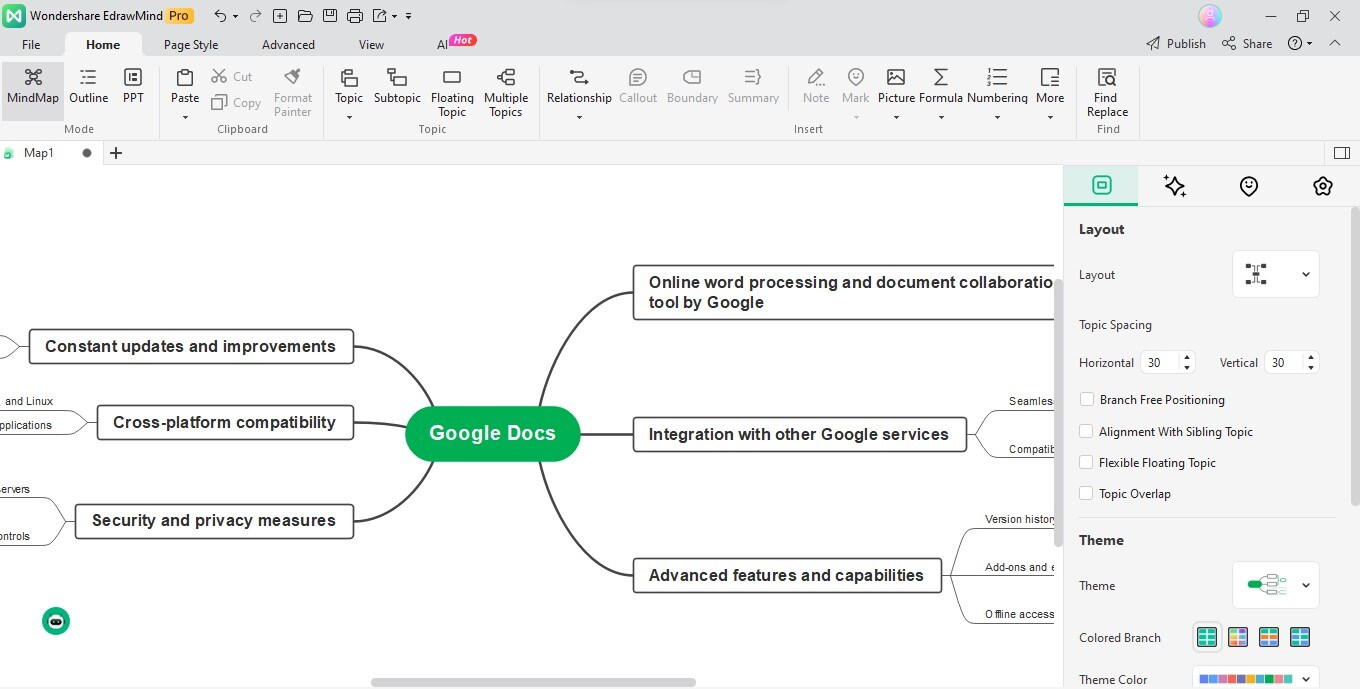
Task: Open the Numbering dropdown
Action: coord(997,117)
